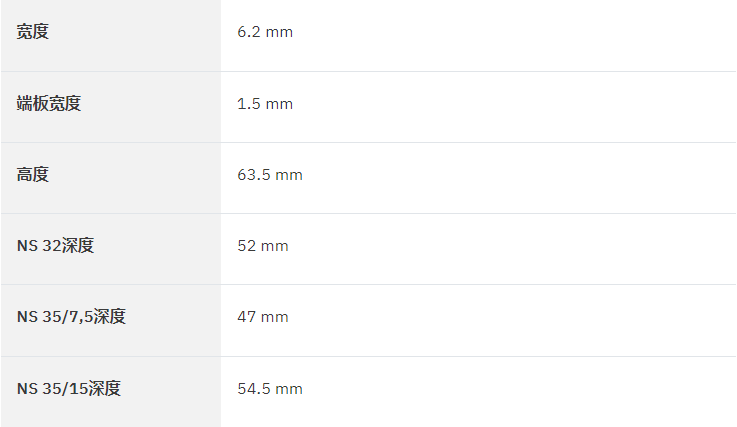
Task: Click the number 63.5 in height row
Action: pyautogui.click(x=254, y=175)
